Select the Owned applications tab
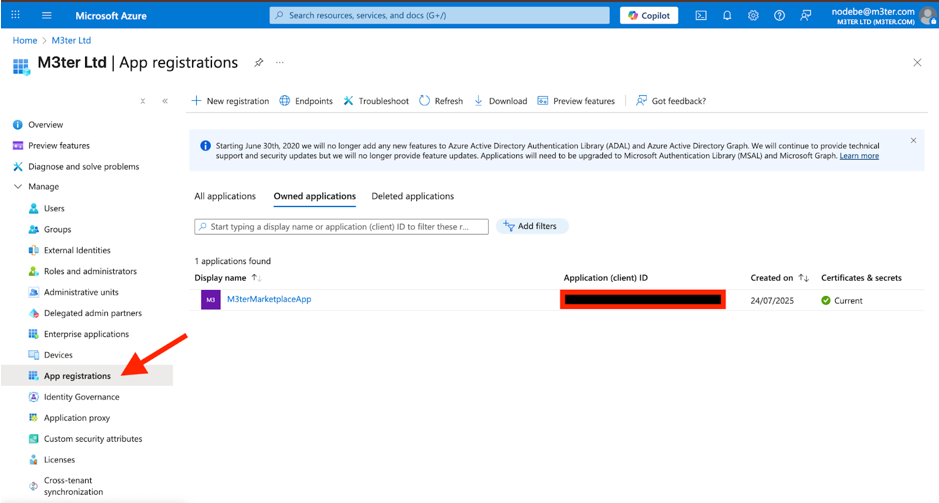 (314, 196)
